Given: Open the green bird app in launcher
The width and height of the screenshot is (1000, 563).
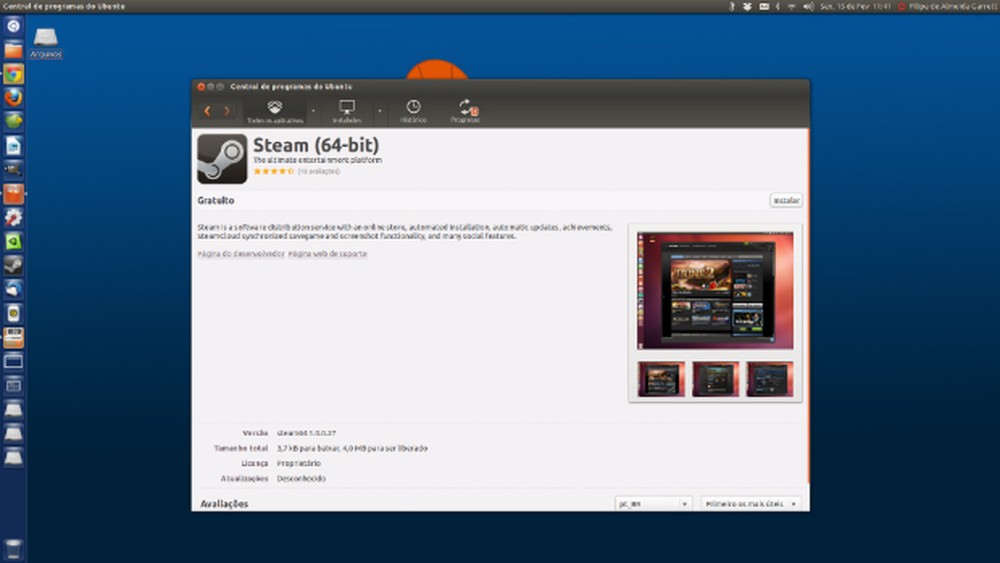Looking at the screenshot, I should click(13, 121).
